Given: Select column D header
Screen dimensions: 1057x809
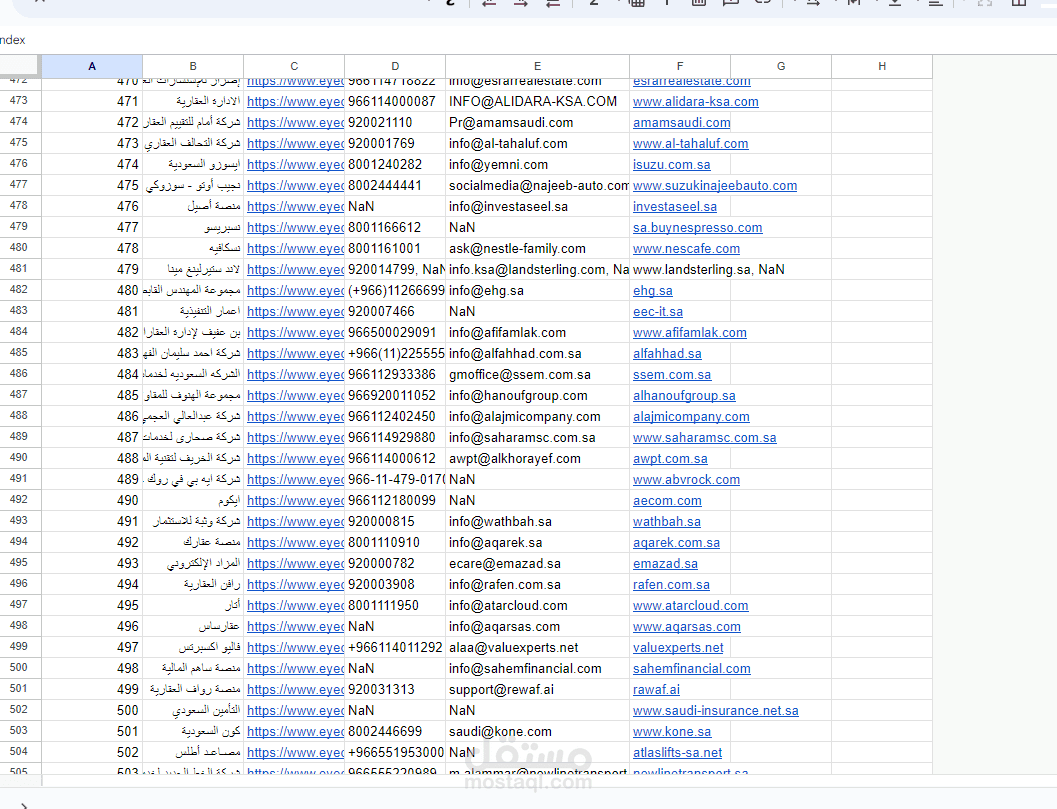Looking at the screenshot, I should 395,66.
